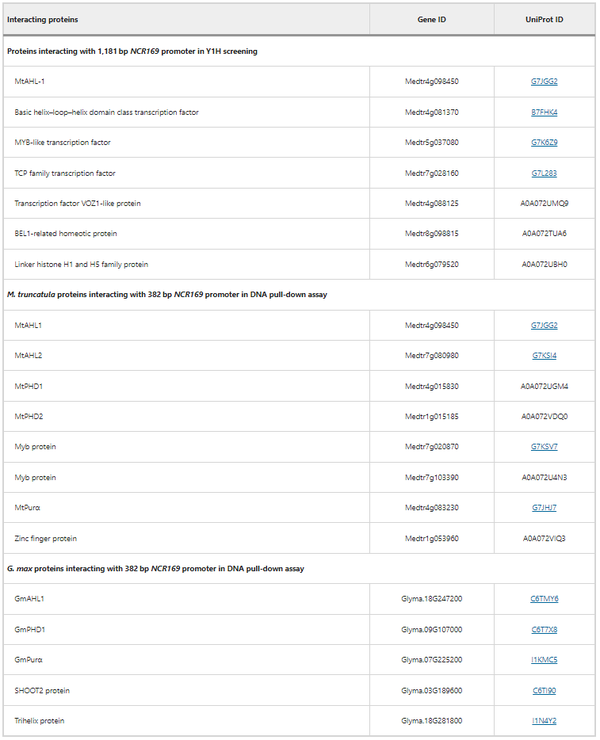Open I1N4Y2 Trihelix protein link
This screenshot has height=740, width=600.
pyautogui.click(x=544, y=721)
